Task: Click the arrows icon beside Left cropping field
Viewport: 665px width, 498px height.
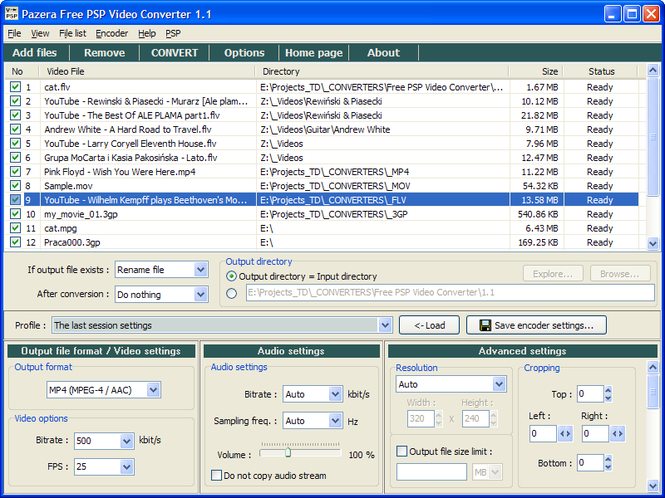Action: pyautogui.click(x=565, y=434)
